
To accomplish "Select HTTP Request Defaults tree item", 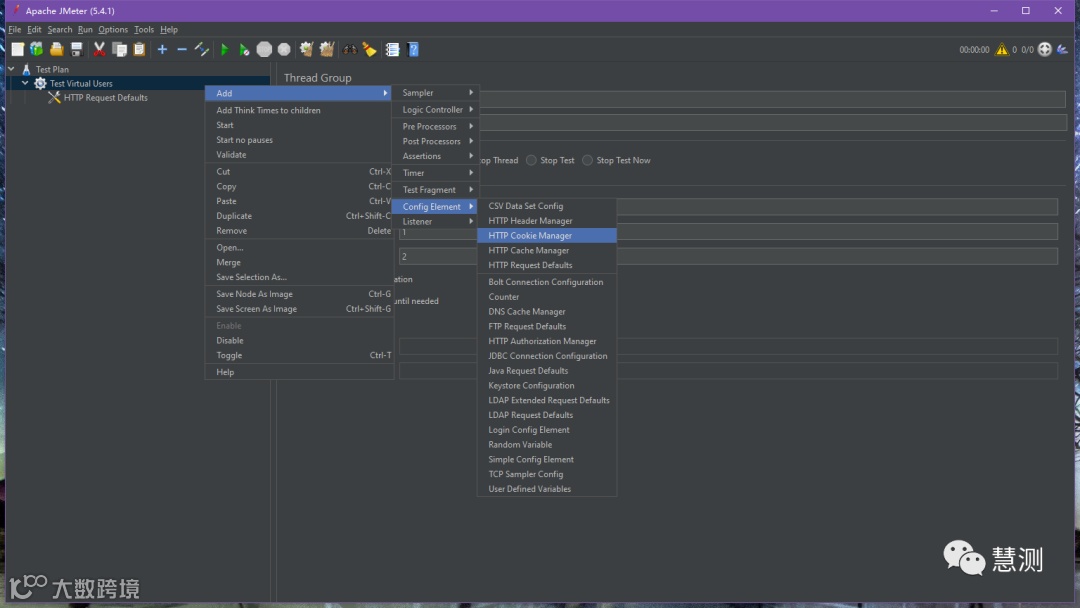I will click(x=105, y=98).
